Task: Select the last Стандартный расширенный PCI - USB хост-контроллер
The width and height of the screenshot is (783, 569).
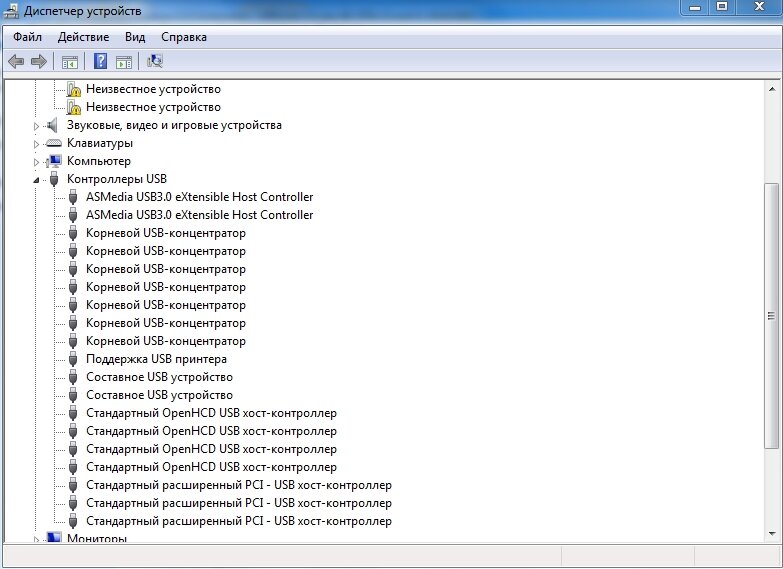Action: click(239, 521)
